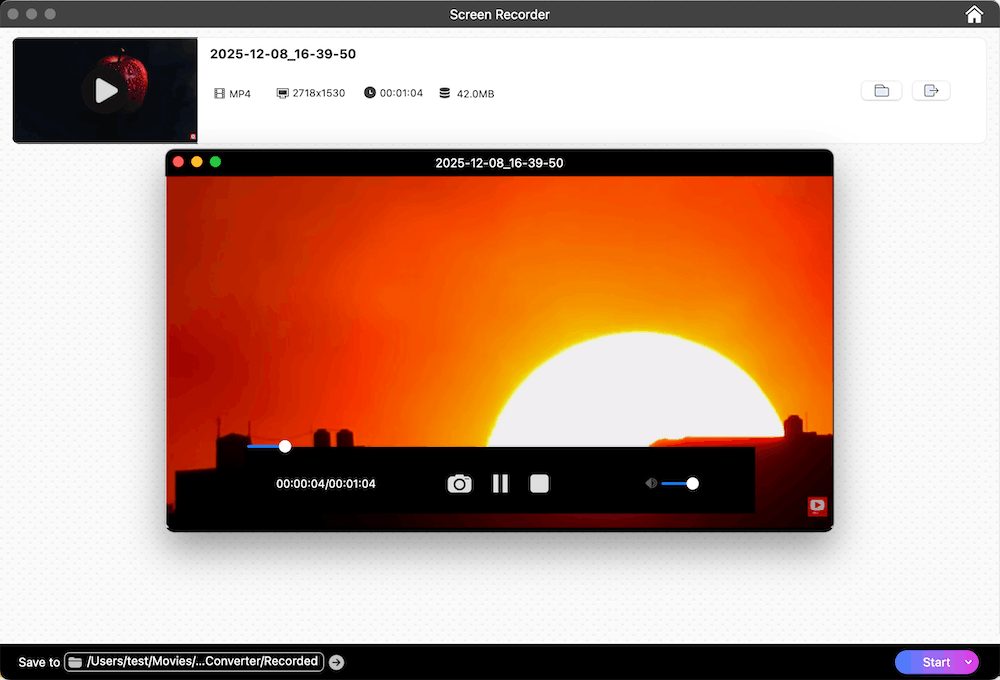Image resolution: width=1000 pixels, height=680 pixels.
Task: Take a snapshot with the camera icon
Action: tap(459, 484)
